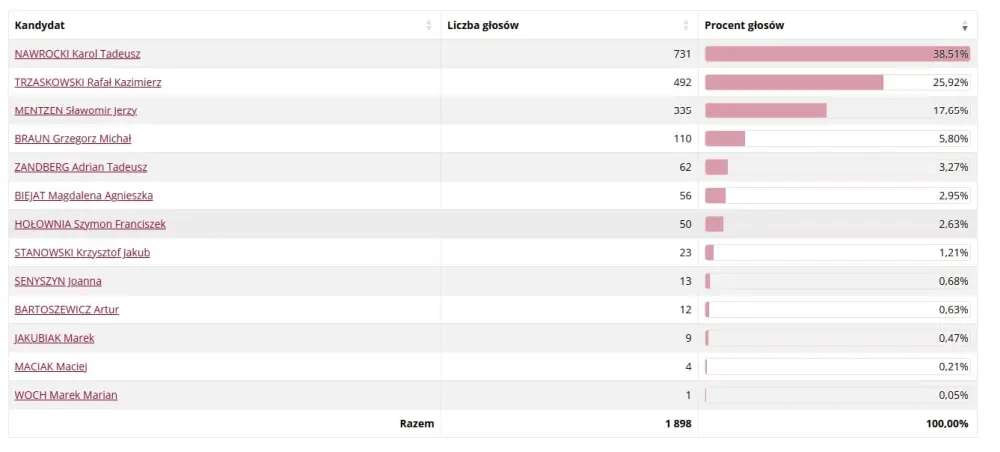Open MENTZEN Sławomir Jerzy link
Image resolution: width=1000 pixels, height=452 pixels.
76,110
